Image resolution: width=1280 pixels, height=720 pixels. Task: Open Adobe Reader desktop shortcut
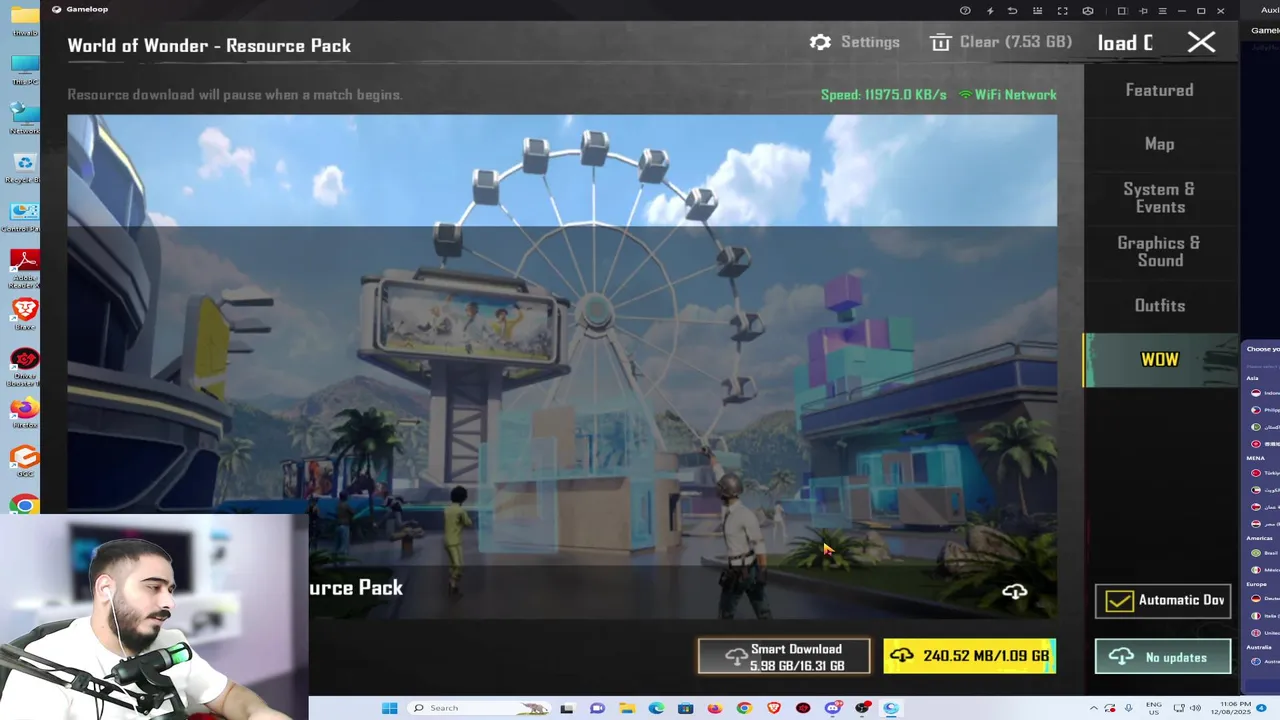24,269
